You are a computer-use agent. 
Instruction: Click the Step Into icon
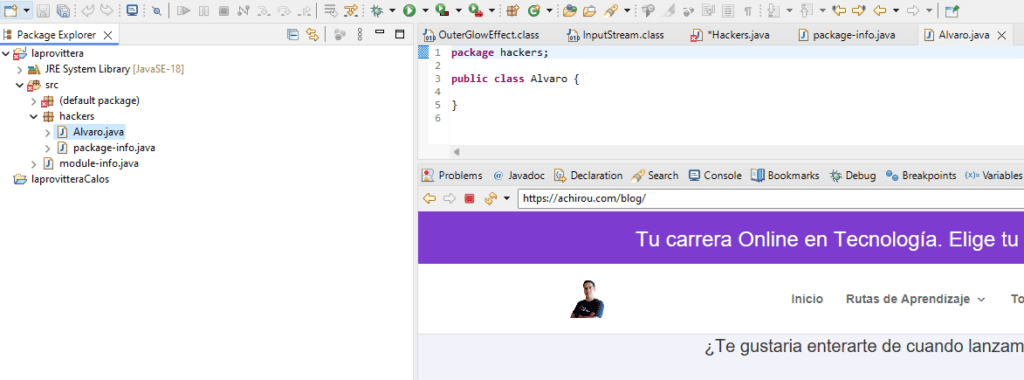(264, 10)
